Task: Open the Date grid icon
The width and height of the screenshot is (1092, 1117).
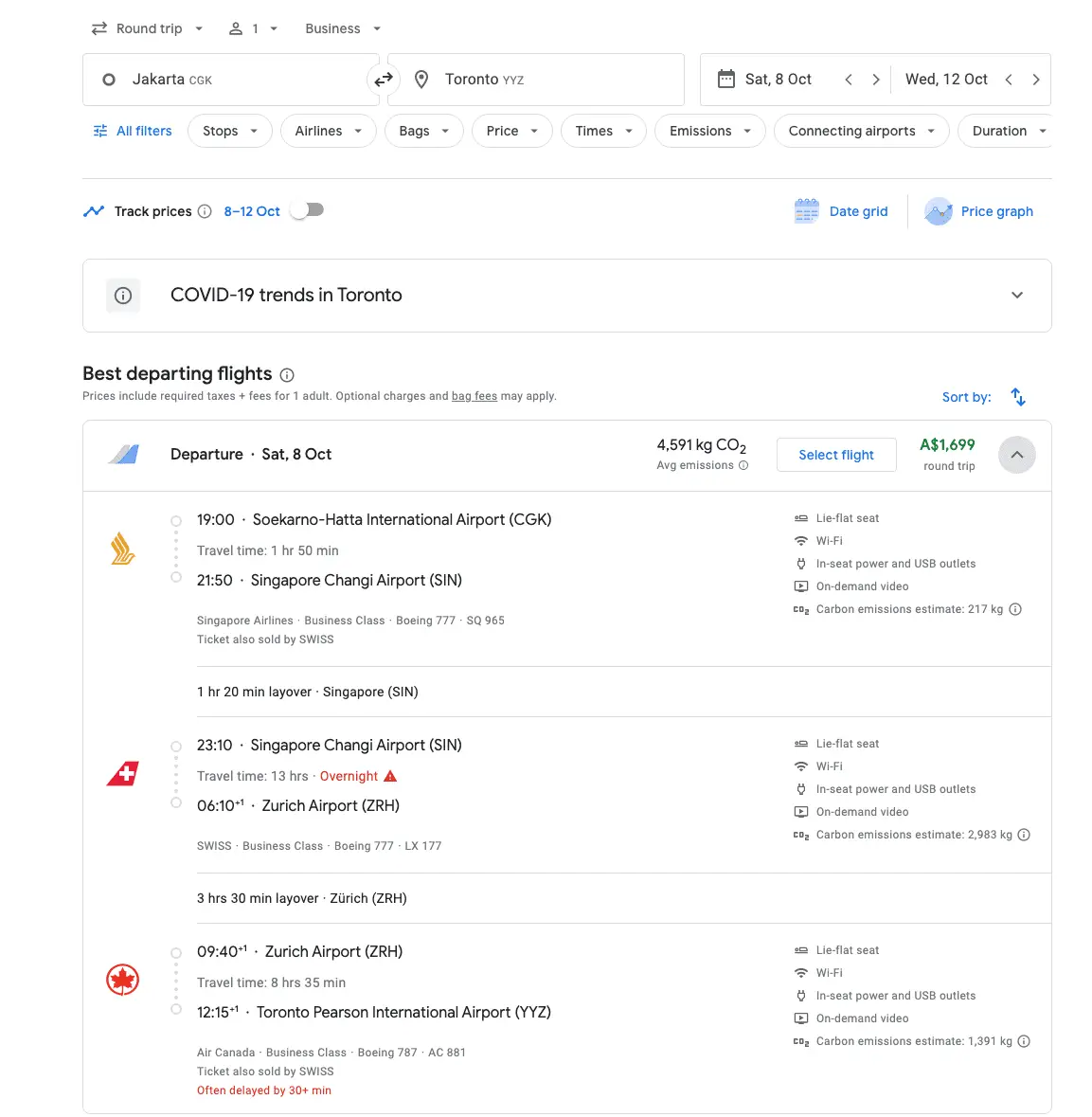Action: [x=806, y=211]
